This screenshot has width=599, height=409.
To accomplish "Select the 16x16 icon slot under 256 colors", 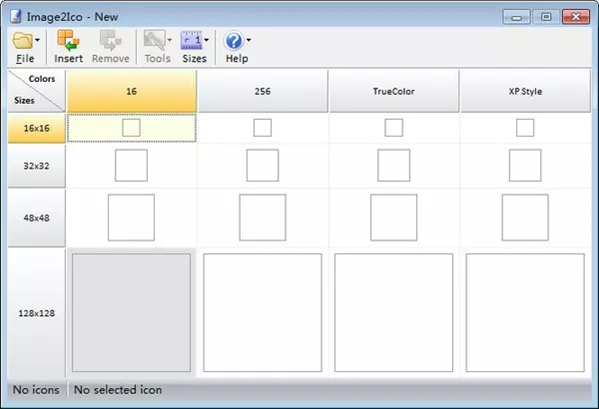I will pyautogui.click(x=262, y=128).
